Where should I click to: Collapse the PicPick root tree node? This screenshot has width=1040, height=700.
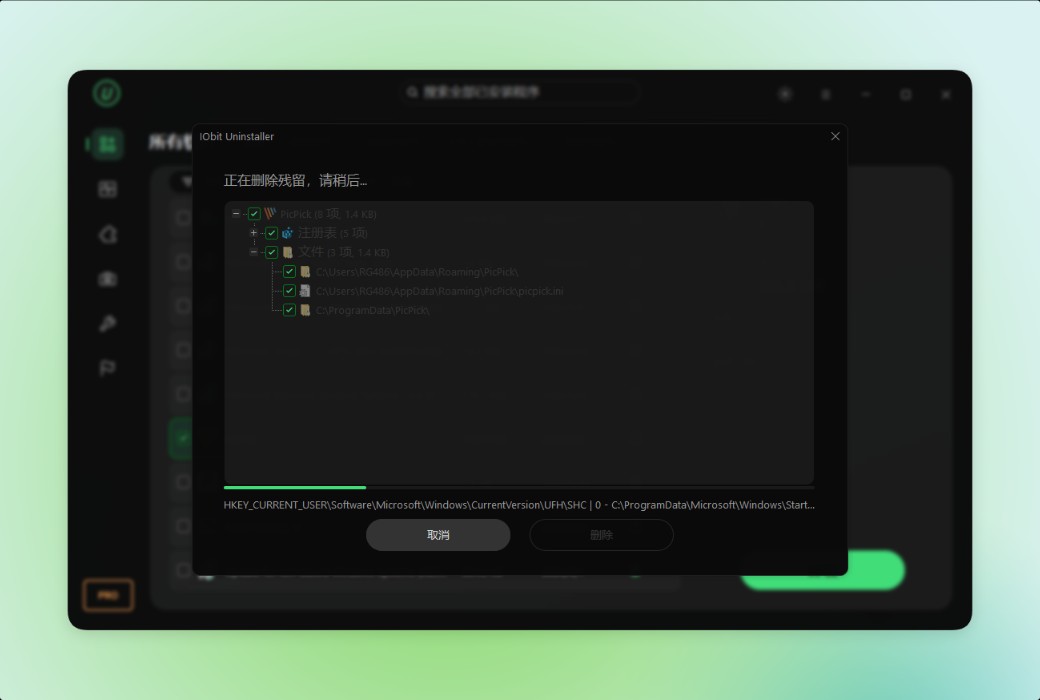(x=236, y=214)
